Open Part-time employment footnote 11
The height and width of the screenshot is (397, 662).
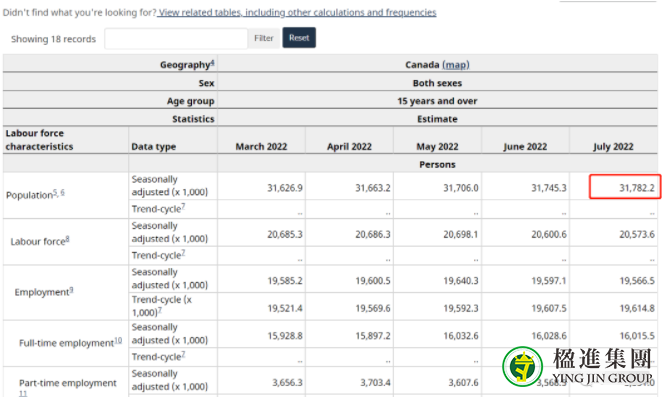point(23,393)
